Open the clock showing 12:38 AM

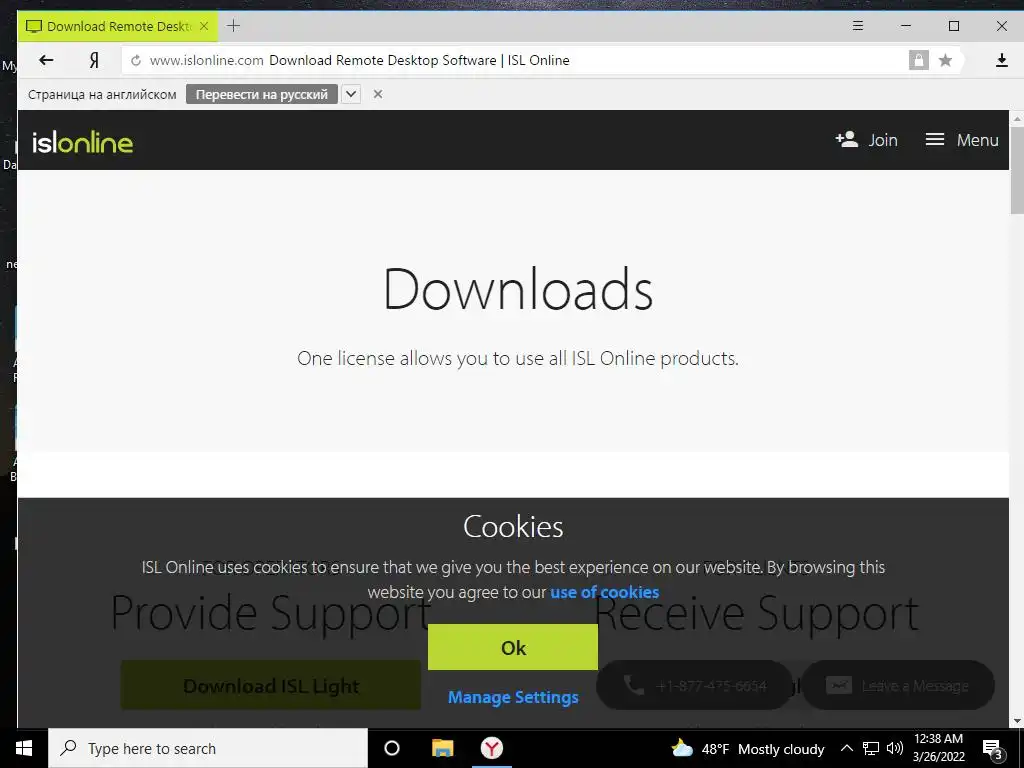pyautogui.click(x=938, y=748)
